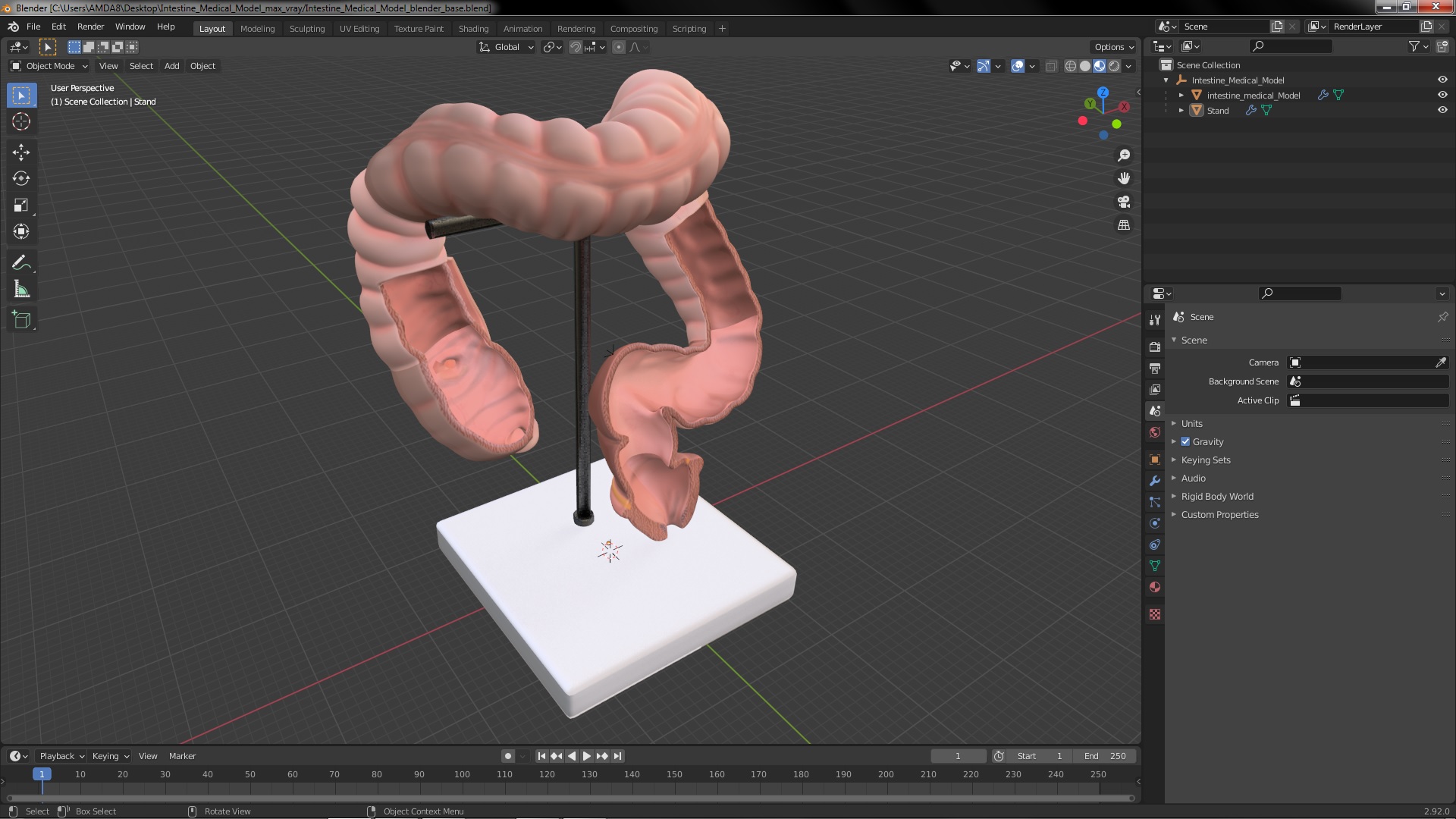Open the timeline Keying popover
The width and height of the screenshot is (1456, 819).
click(110, 756)
